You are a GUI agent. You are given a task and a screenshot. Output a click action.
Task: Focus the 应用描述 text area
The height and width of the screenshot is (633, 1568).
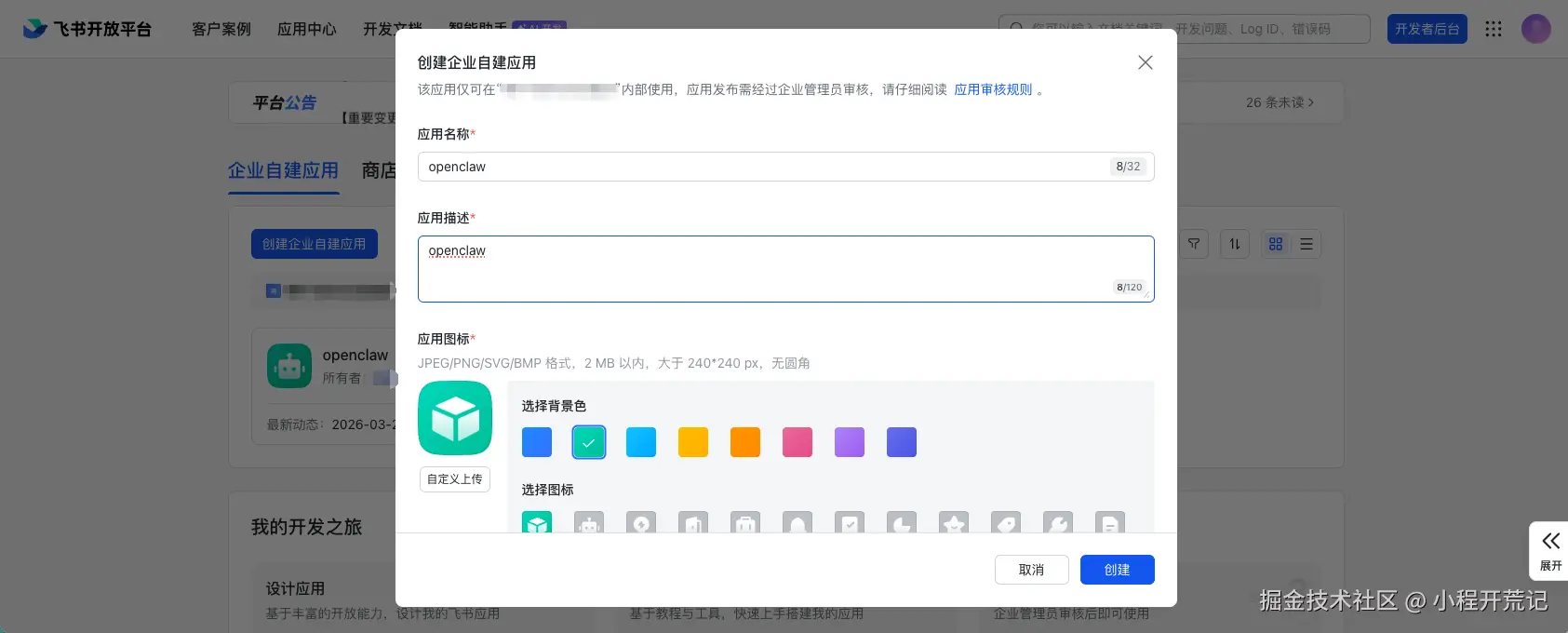point(785,269)
